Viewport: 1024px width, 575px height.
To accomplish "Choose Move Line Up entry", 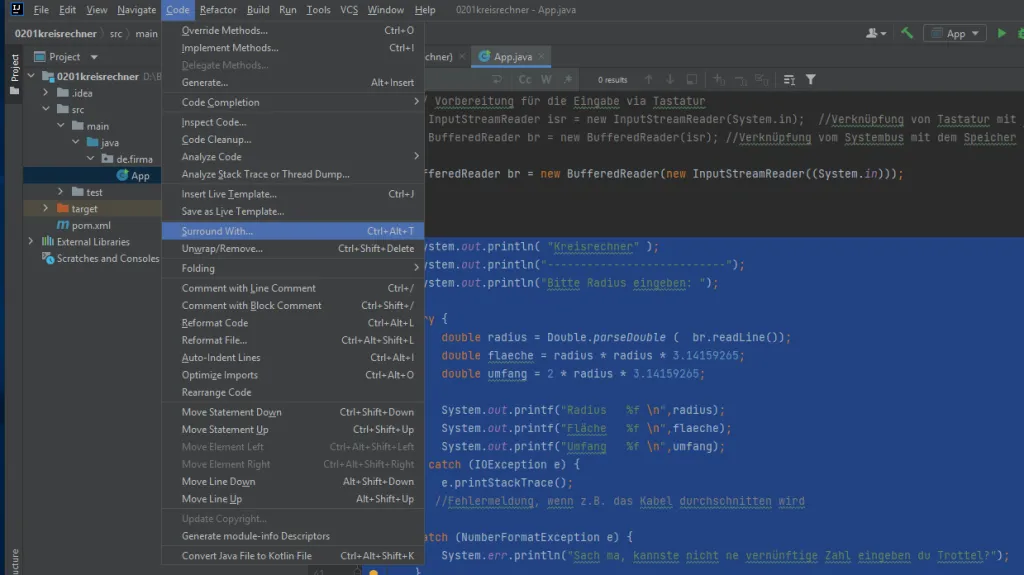I will tap(293, 499).
